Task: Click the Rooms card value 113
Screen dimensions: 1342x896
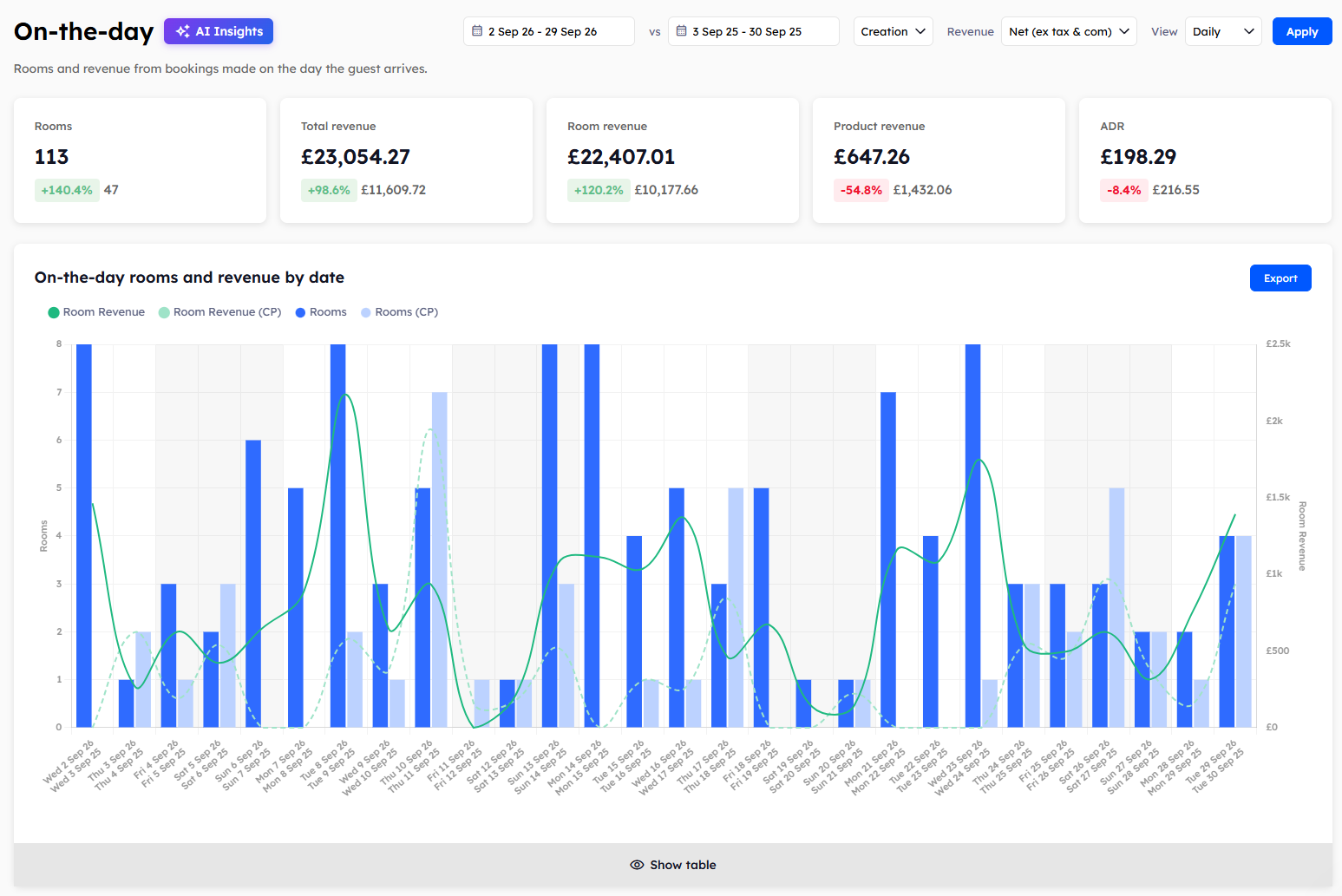Action: coord(51,157)
